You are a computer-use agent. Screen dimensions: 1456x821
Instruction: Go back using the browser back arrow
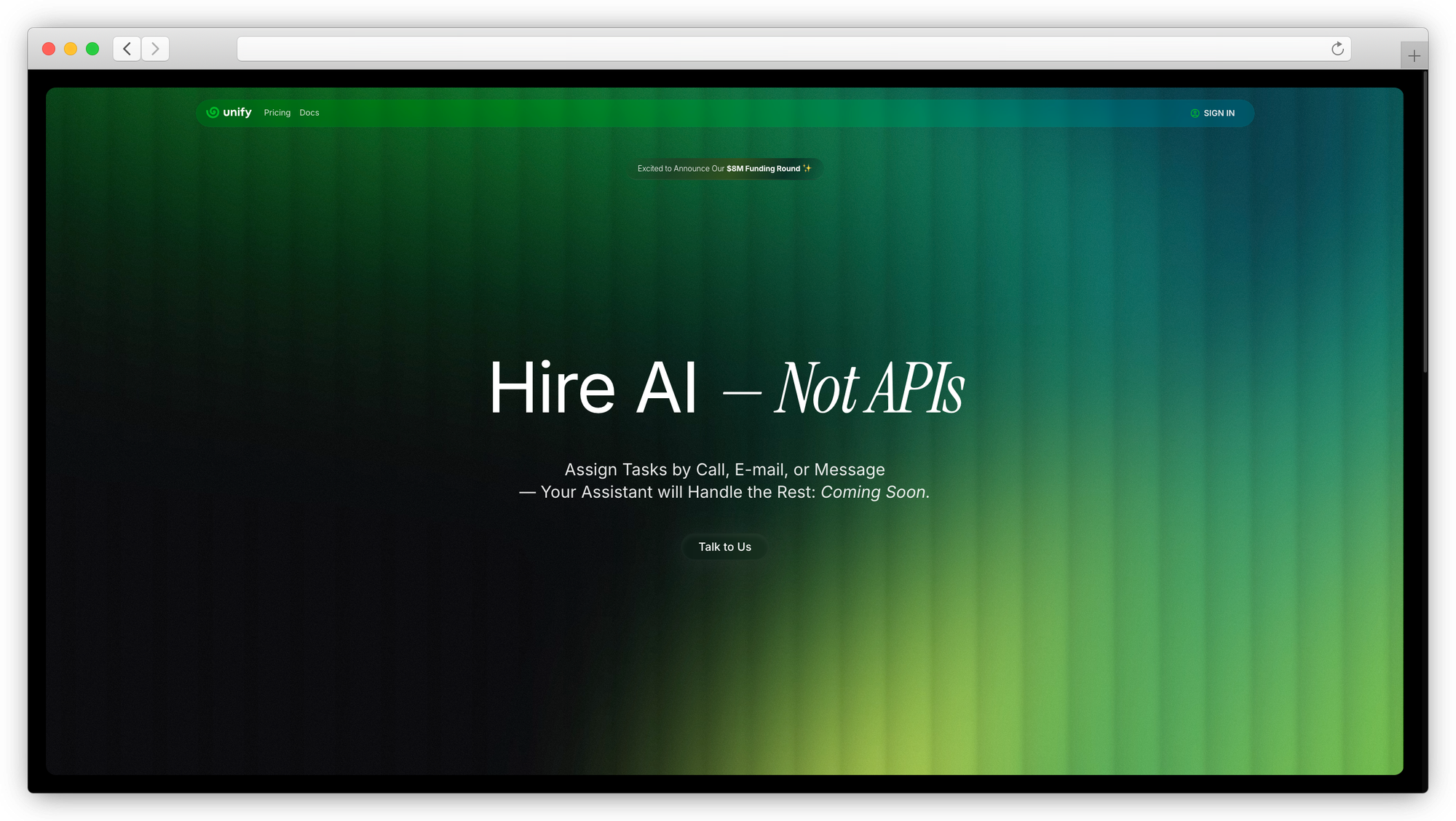coord(127,49)
